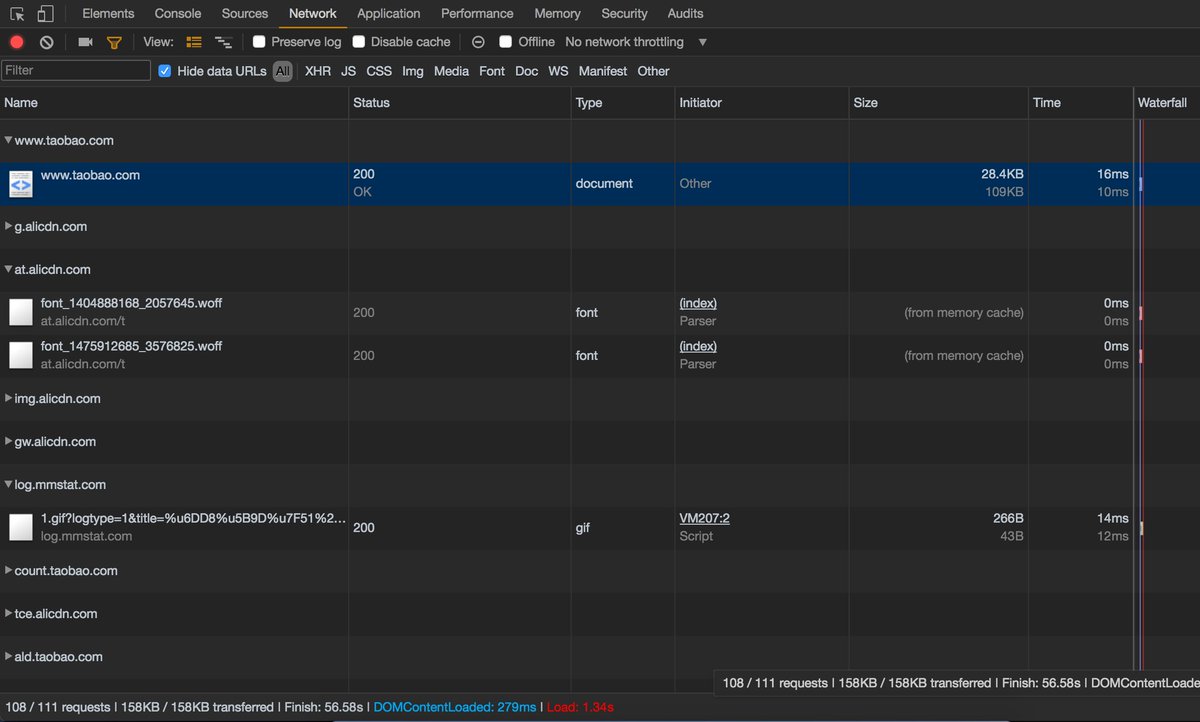Open the Elements tab

(x=108, y=14)
